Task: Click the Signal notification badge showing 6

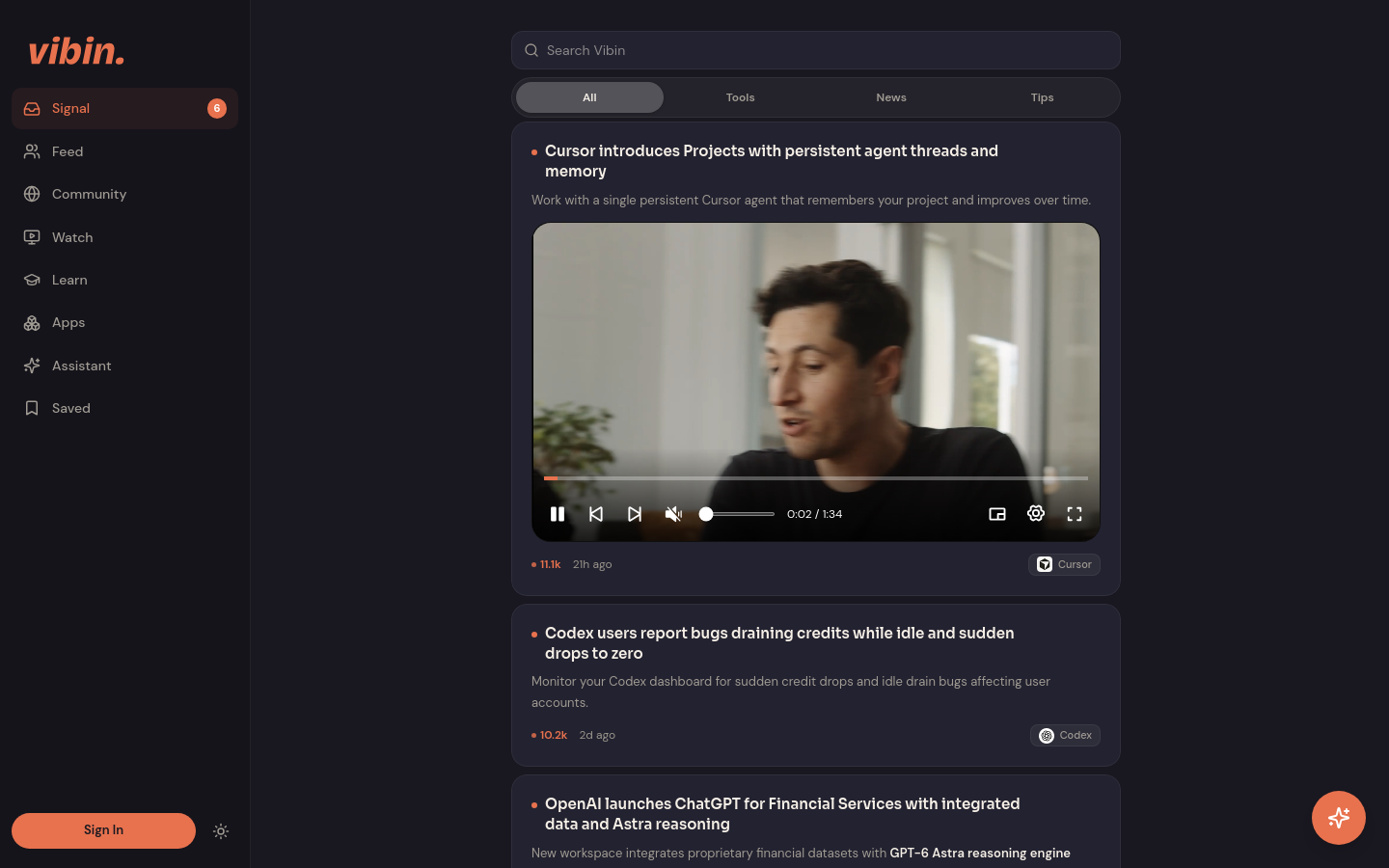Action: point(217,109)
